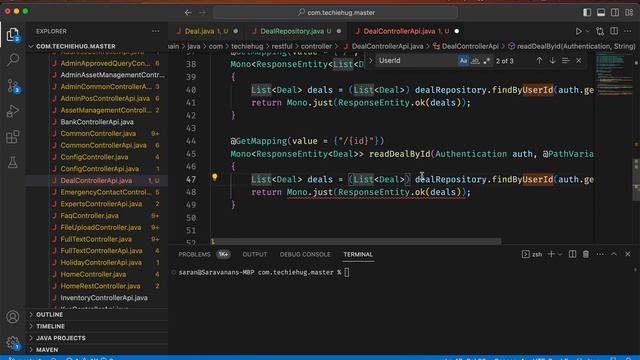This screenshot has width=640, height=360.
Task: Close the bottom panel
Action: coord(627,254)
